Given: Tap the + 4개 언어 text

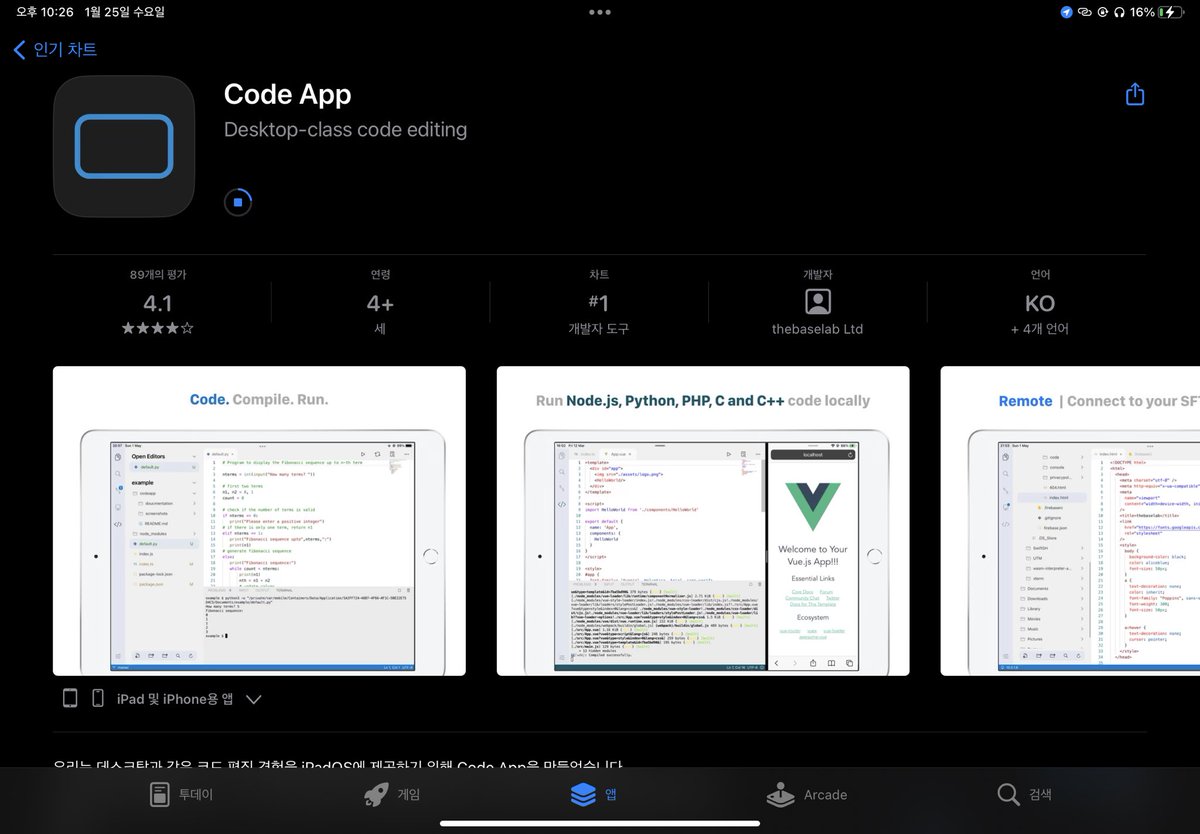Looking at the screenshot, I should tap(1040, 328).
